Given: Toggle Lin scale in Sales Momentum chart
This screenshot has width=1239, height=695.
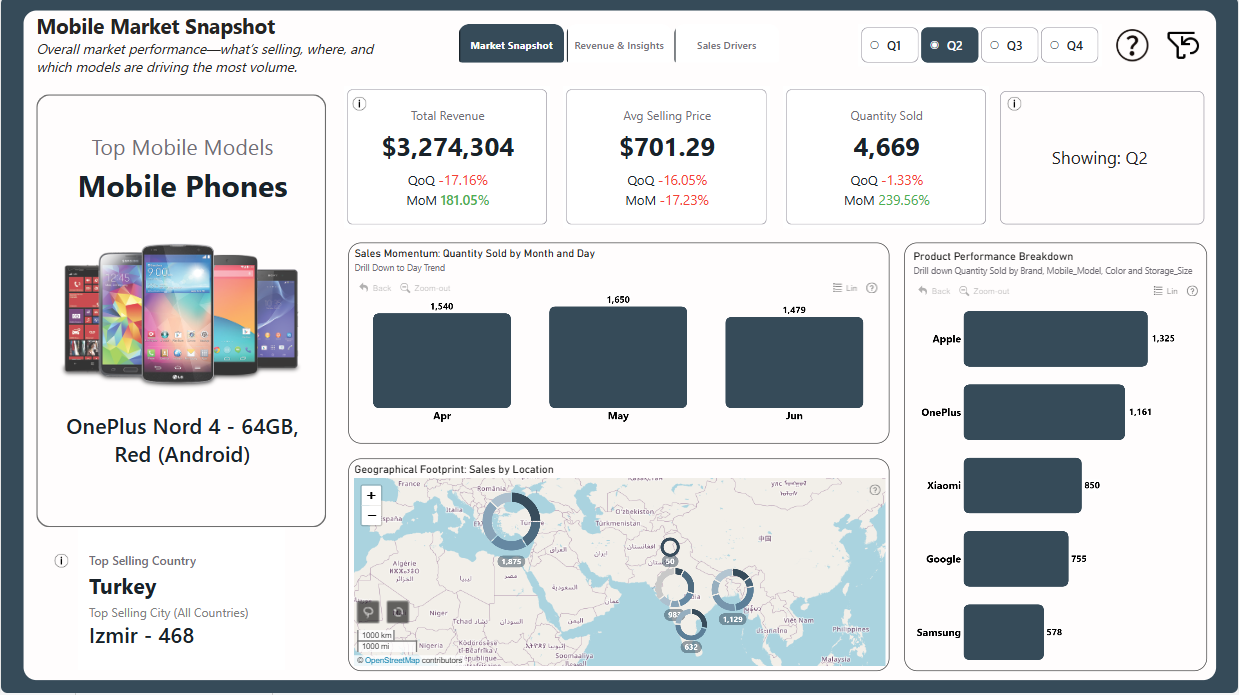Looking at the screenshot, I should click(x=845, y=288).
